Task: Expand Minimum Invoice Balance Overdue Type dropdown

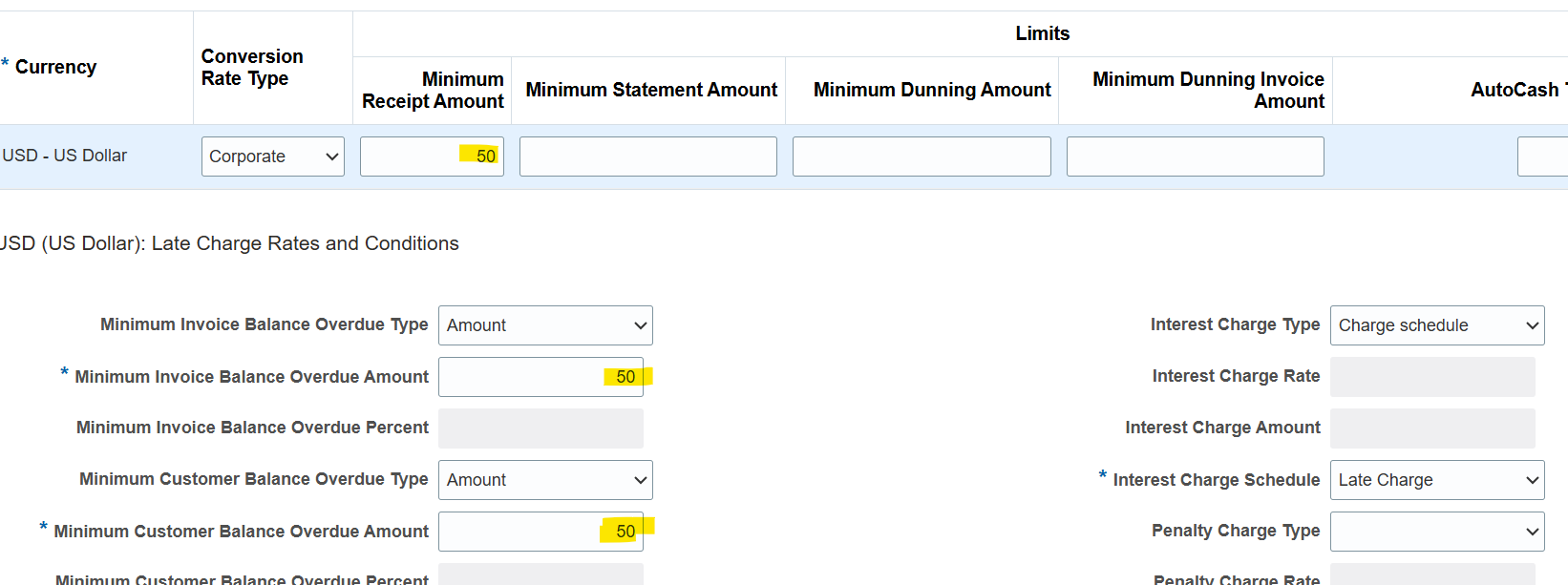Action: click(545, 325)
